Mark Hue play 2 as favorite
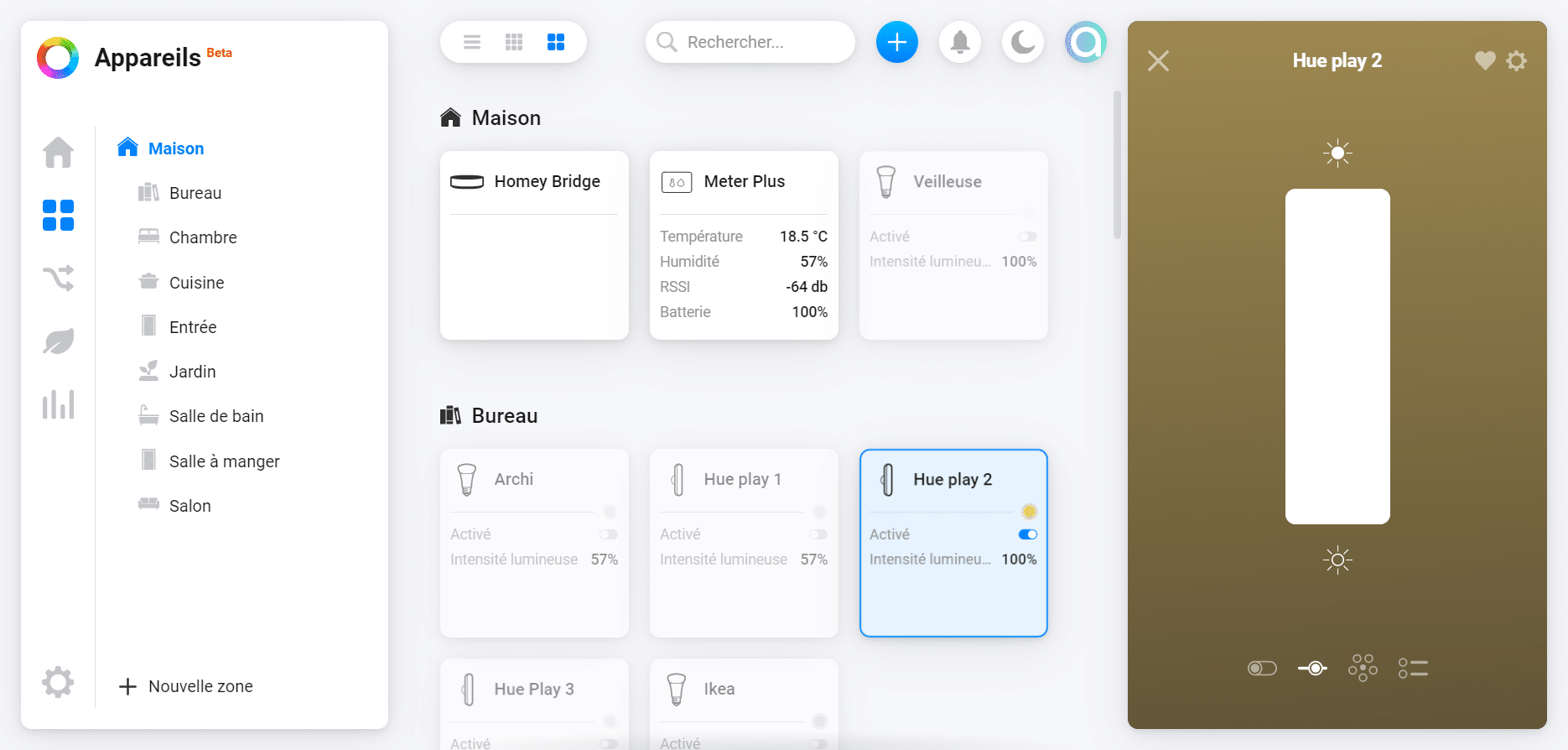 [x=1485, y=60]
